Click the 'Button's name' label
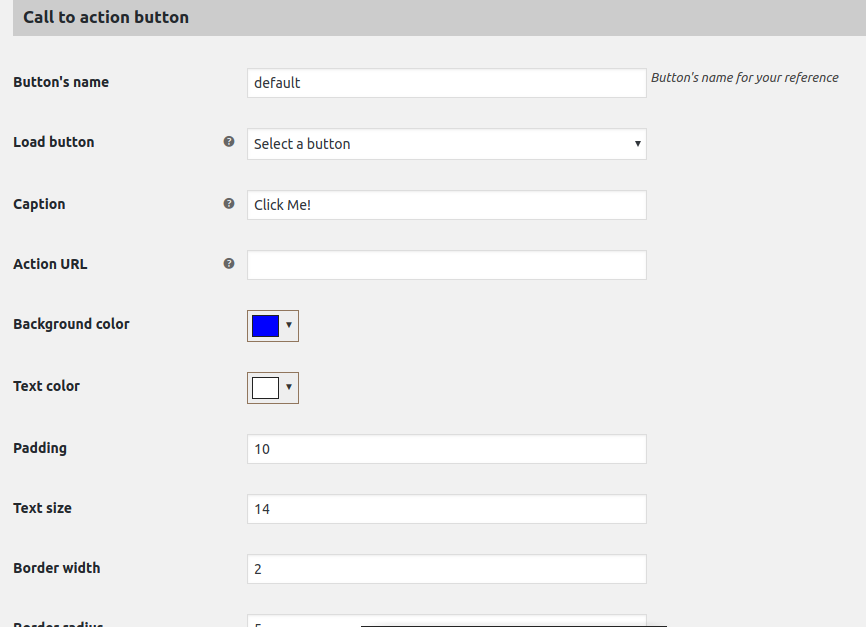 (61, 82)
